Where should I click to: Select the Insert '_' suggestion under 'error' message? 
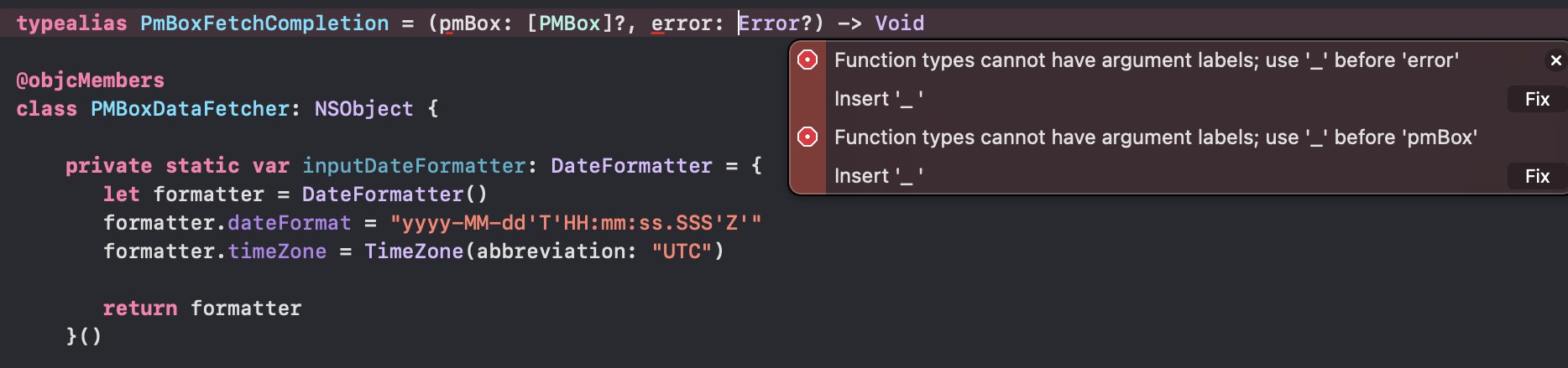(879, 99)
